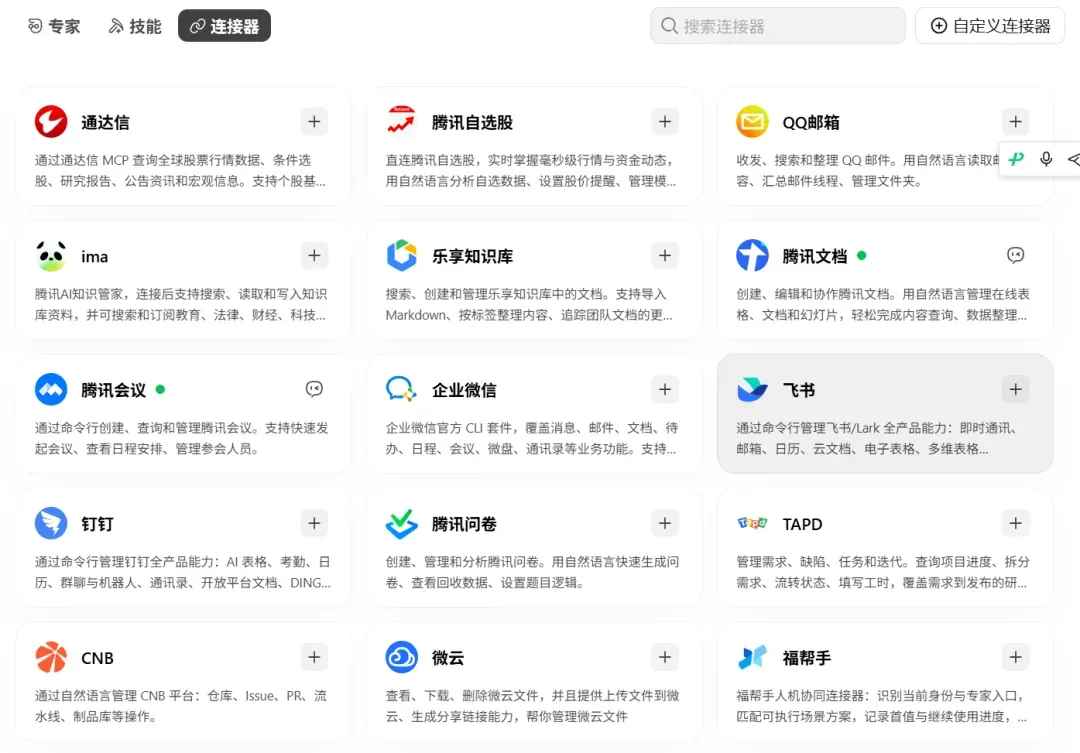
Task: Click the 腾讯文档 blue logo
Action: 752,256
